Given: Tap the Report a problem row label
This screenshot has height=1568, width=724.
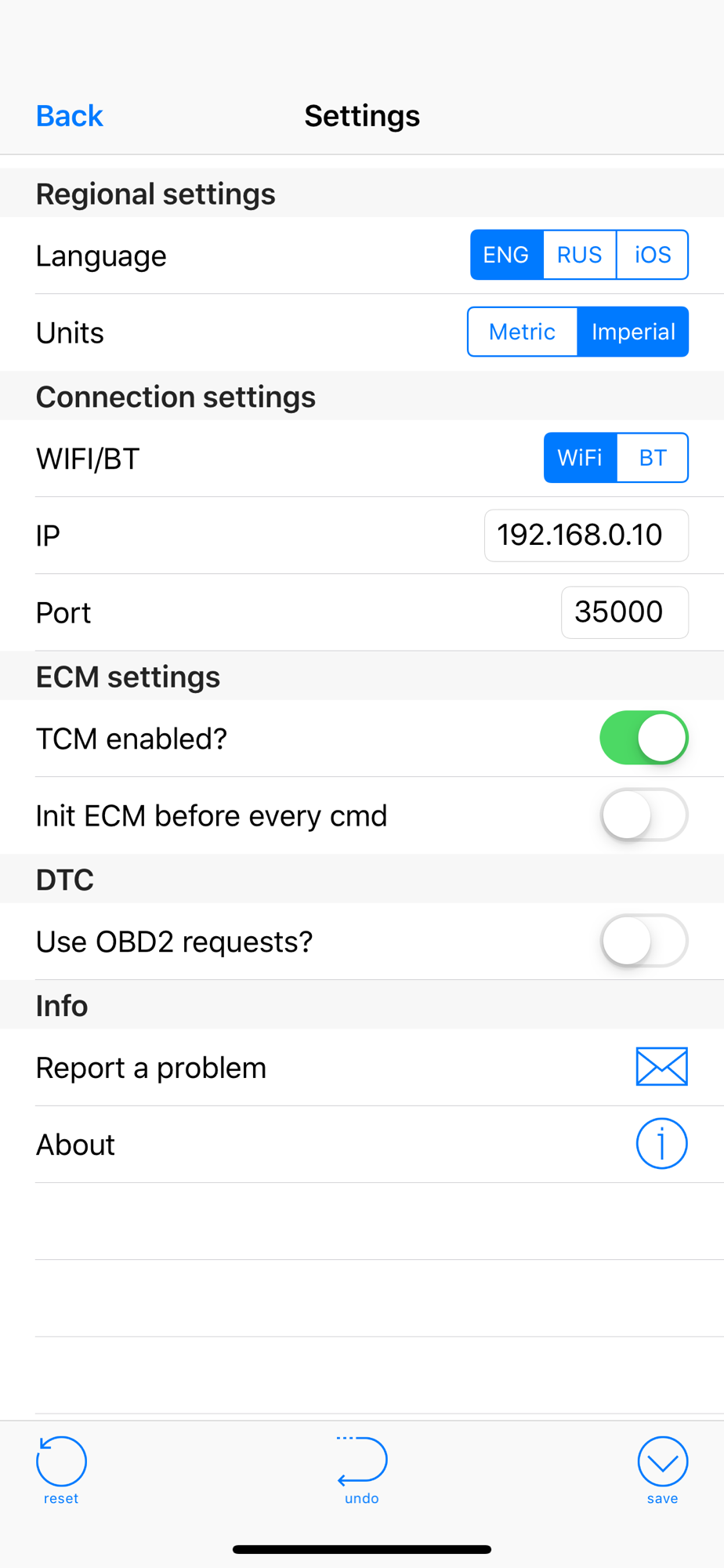Looking at the screenshot, I should point(151,1068).
